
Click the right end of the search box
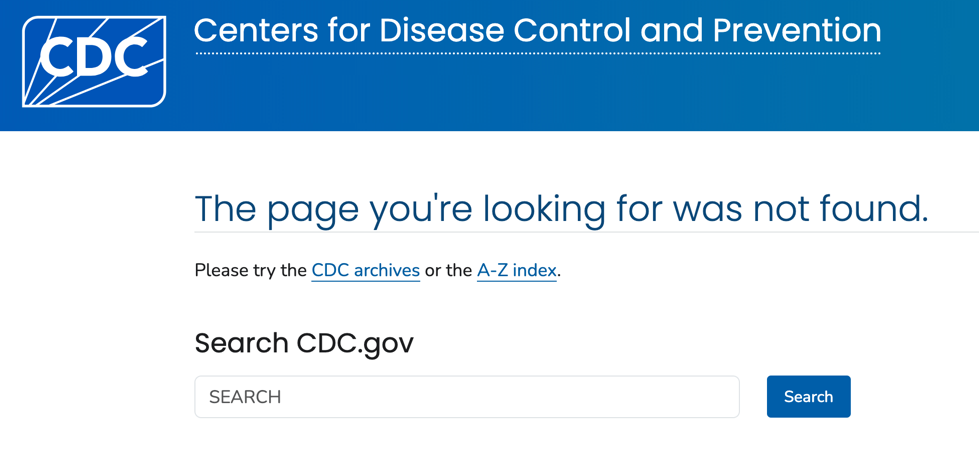[720, 397]
